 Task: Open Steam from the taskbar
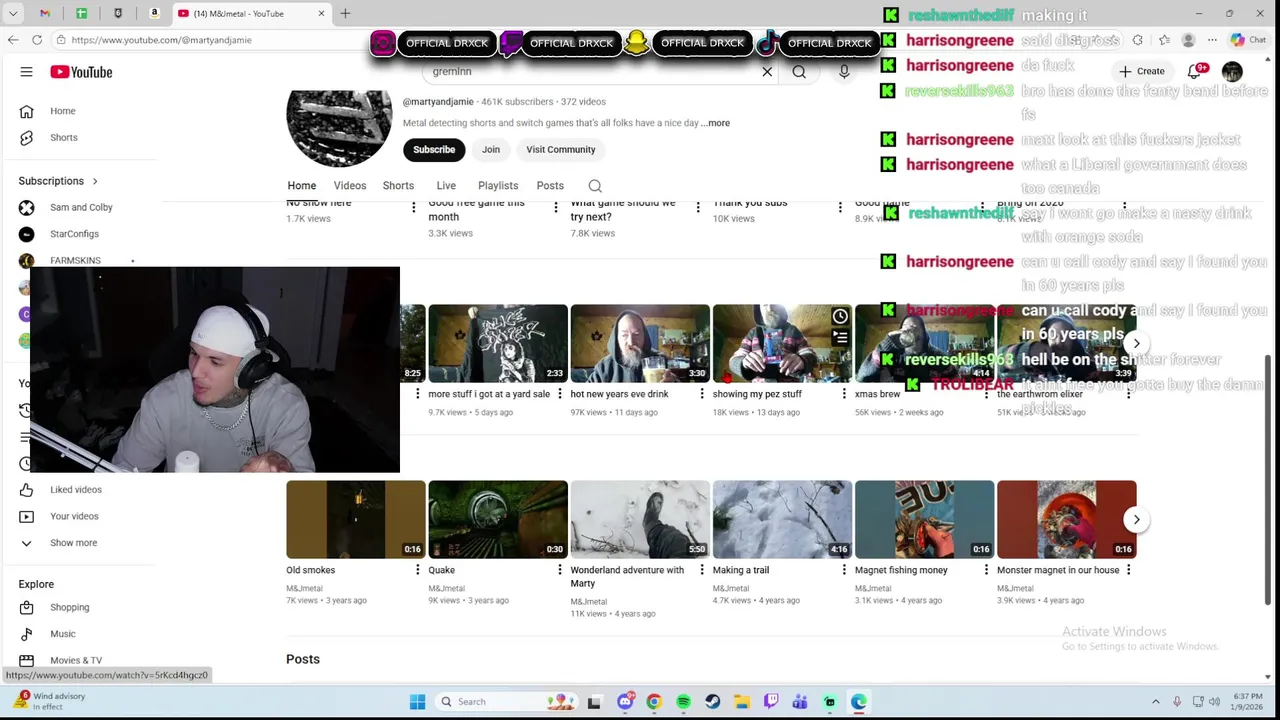(x=713, y=702)
